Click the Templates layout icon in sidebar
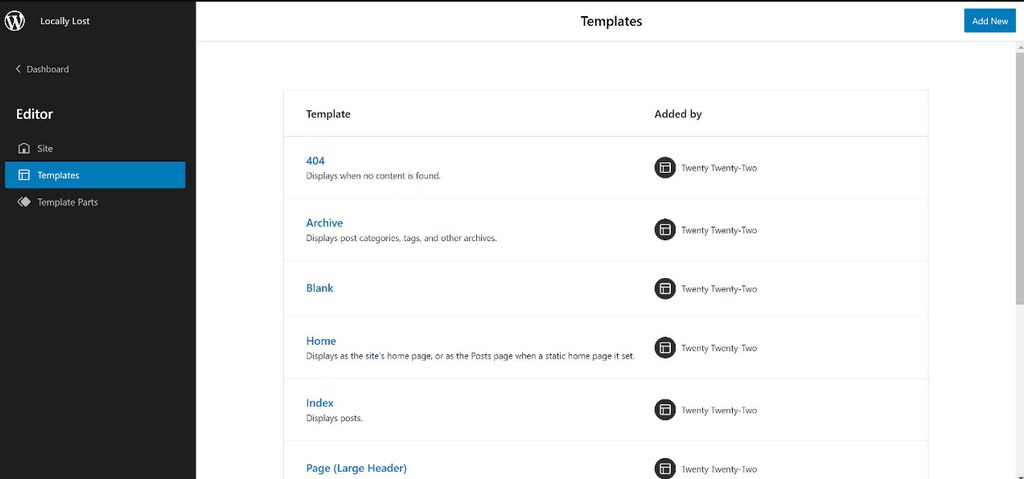 click(x=24, y=175)
